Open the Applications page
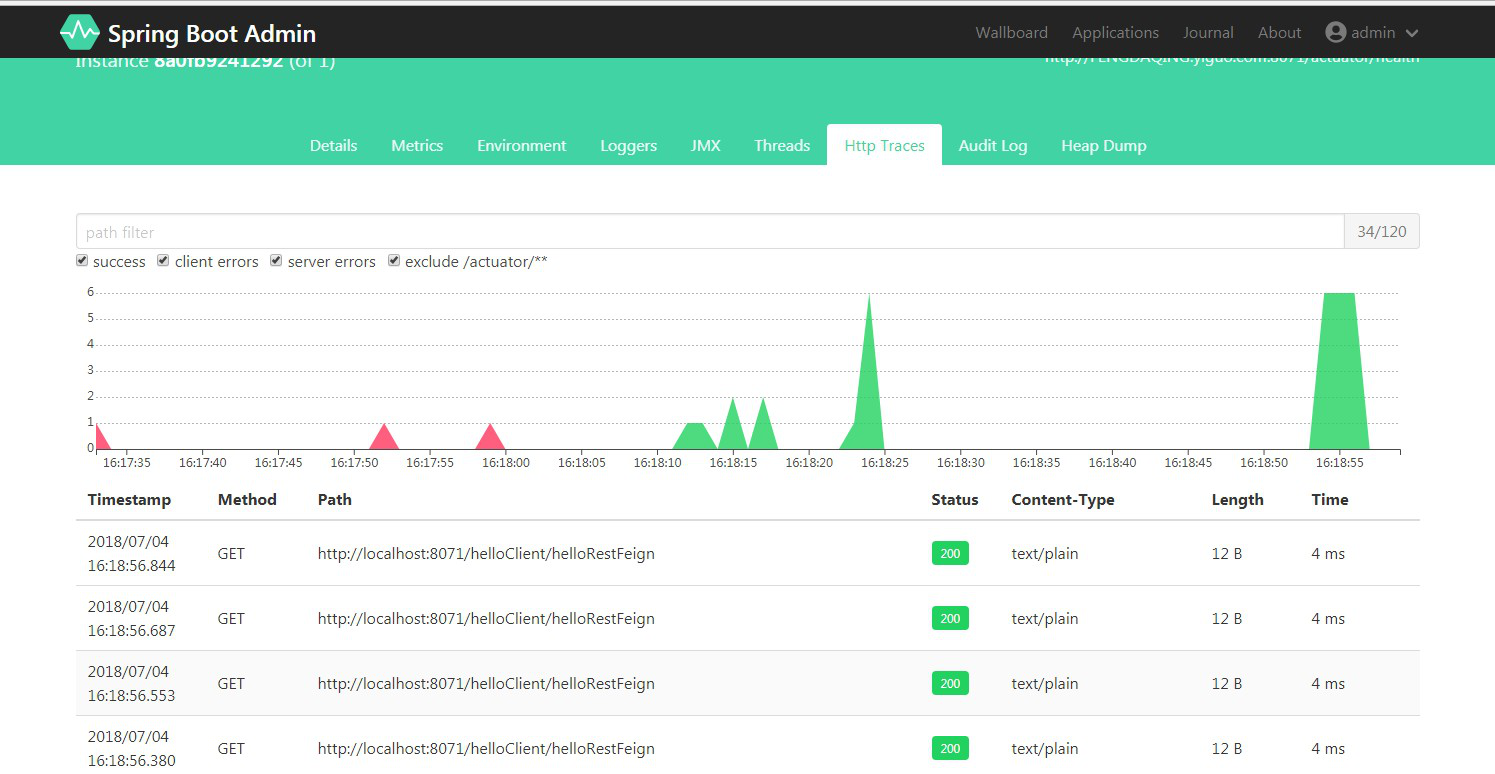The image size is (1495, 774). pyautogui.click(x=1115, y=33)
